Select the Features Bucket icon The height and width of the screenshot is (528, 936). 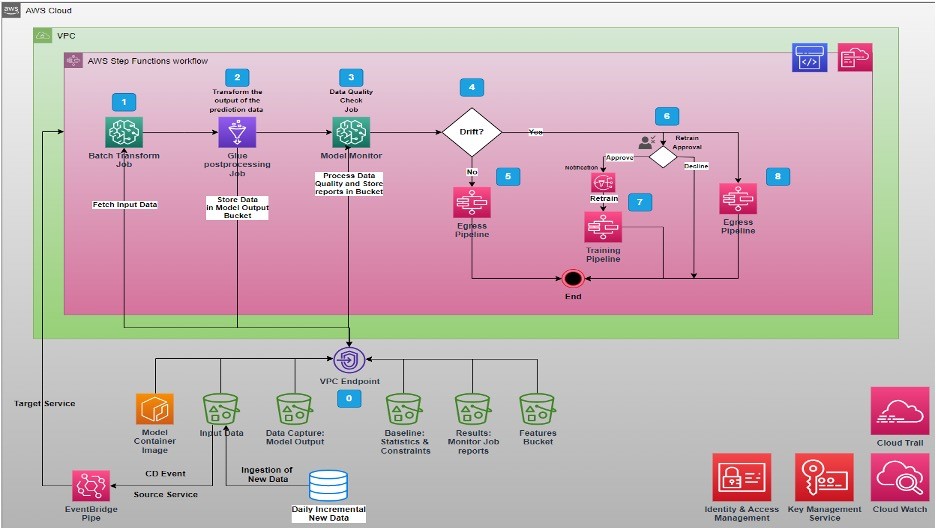click(536, 410)
